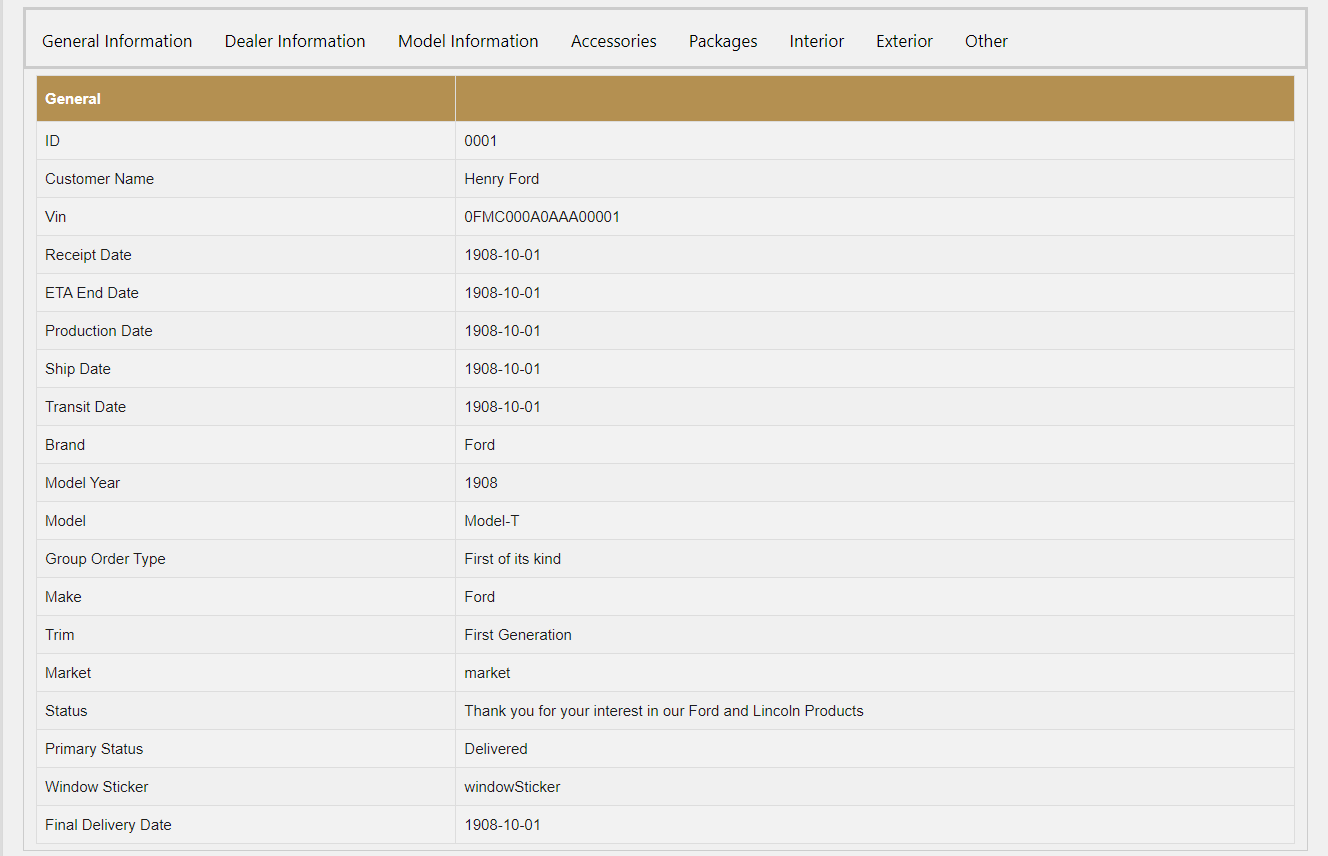
Task: Click the Market value market
Action: pos(488,673)
